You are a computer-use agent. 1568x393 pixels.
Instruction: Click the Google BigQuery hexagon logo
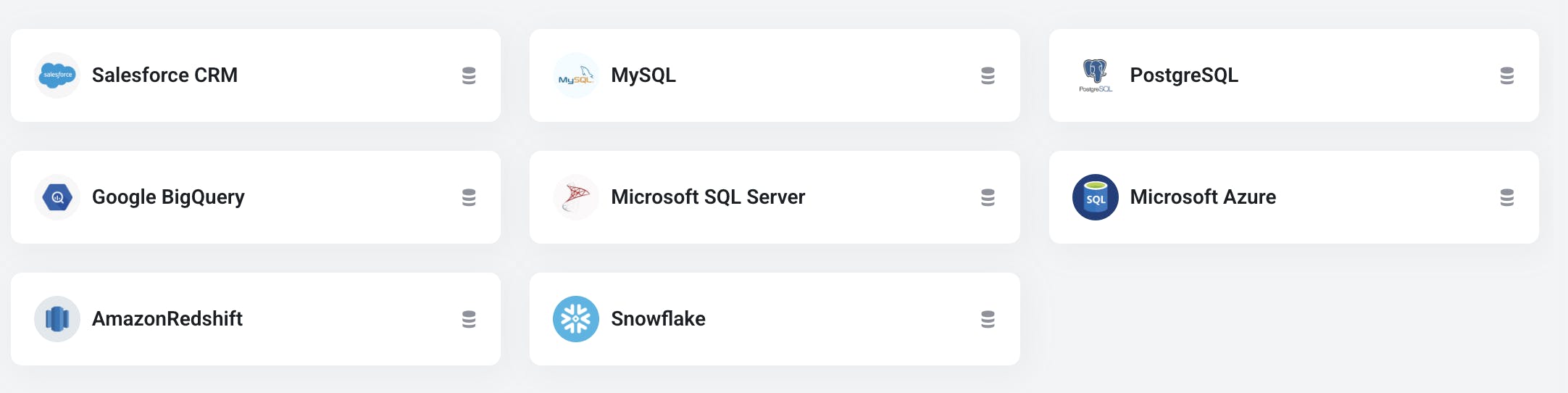point(57,197)
